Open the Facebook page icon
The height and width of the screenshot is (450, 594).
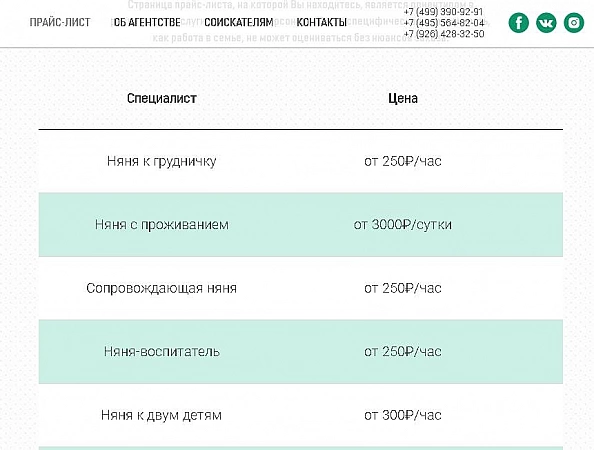point(518,23)
